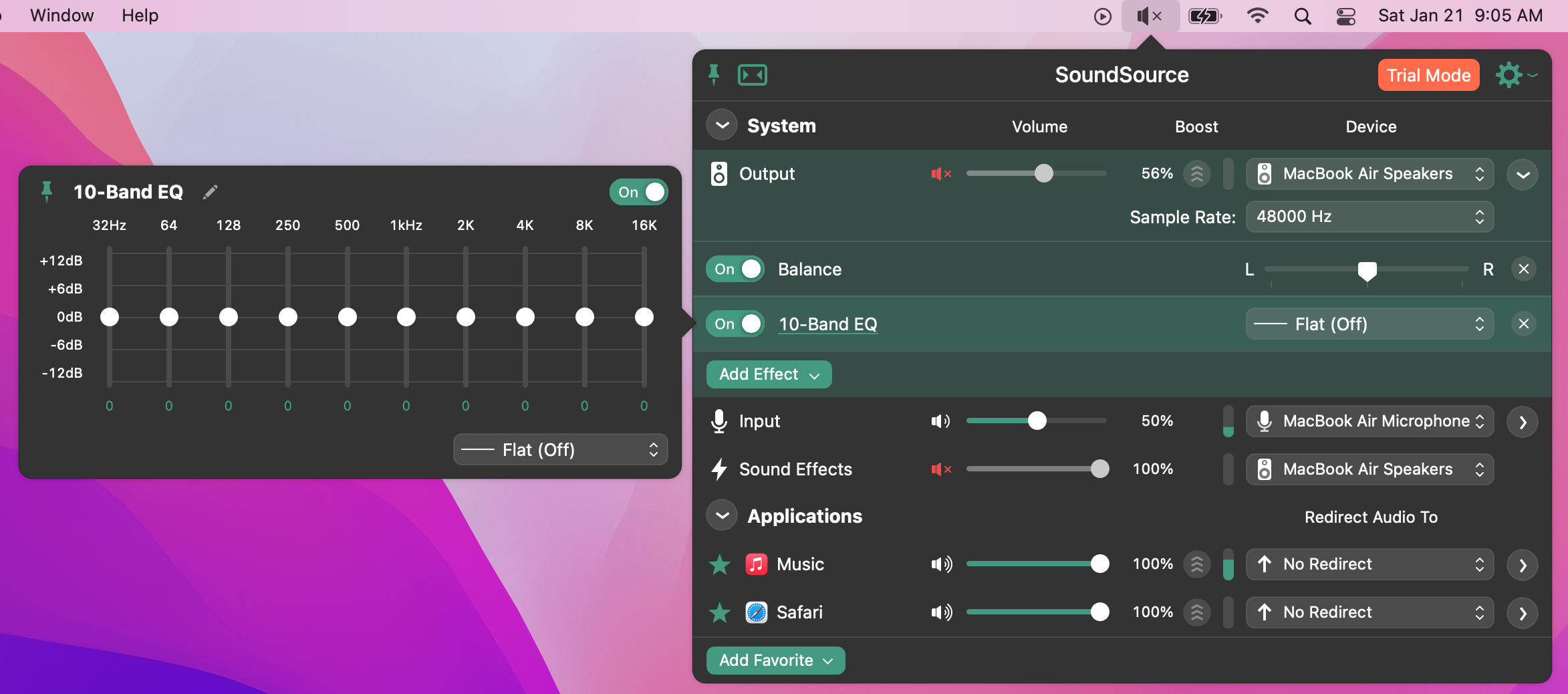Image resolution: width=1568 pixels, height=694 pixels.
Task: Expand Input details with arrow button
Action: coord(1523,422)
